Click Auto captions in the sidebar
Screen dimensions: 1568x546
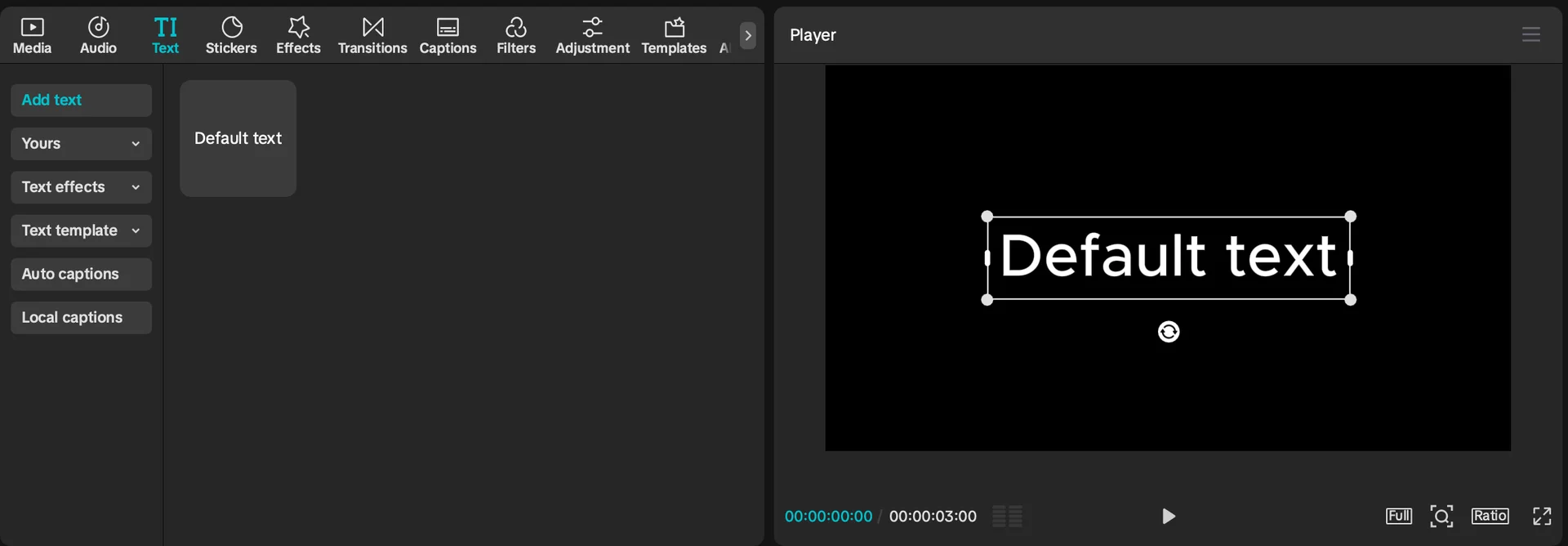[82, 274]
